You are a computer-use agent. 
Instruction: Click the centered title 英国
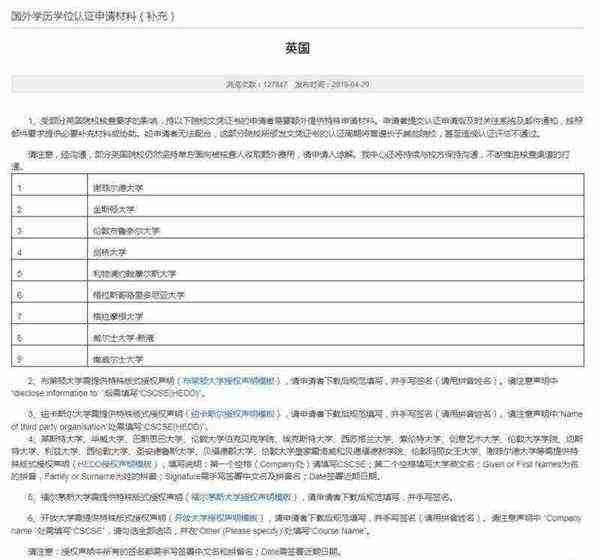coord(297,48)
